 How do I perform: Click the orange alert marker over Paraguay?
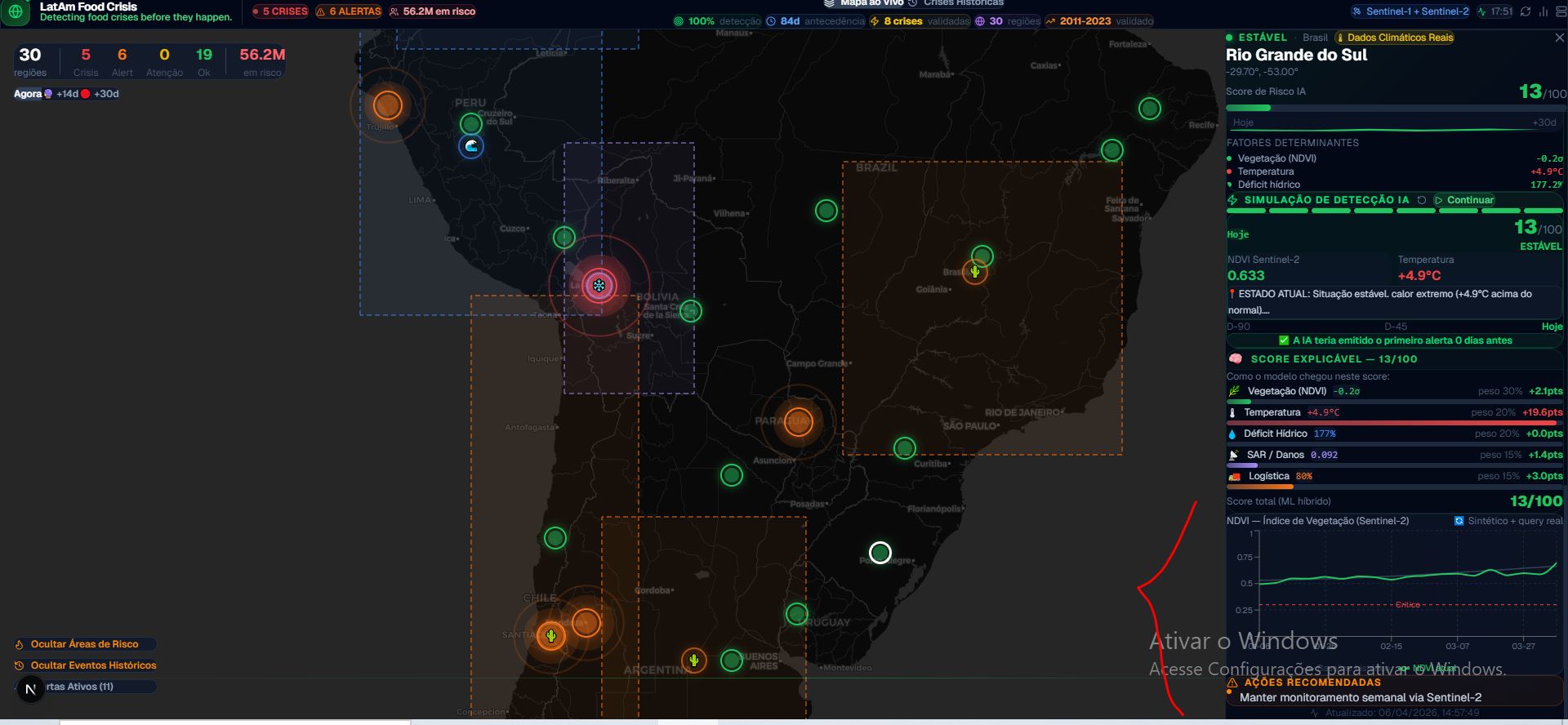(x=798, y=422)
